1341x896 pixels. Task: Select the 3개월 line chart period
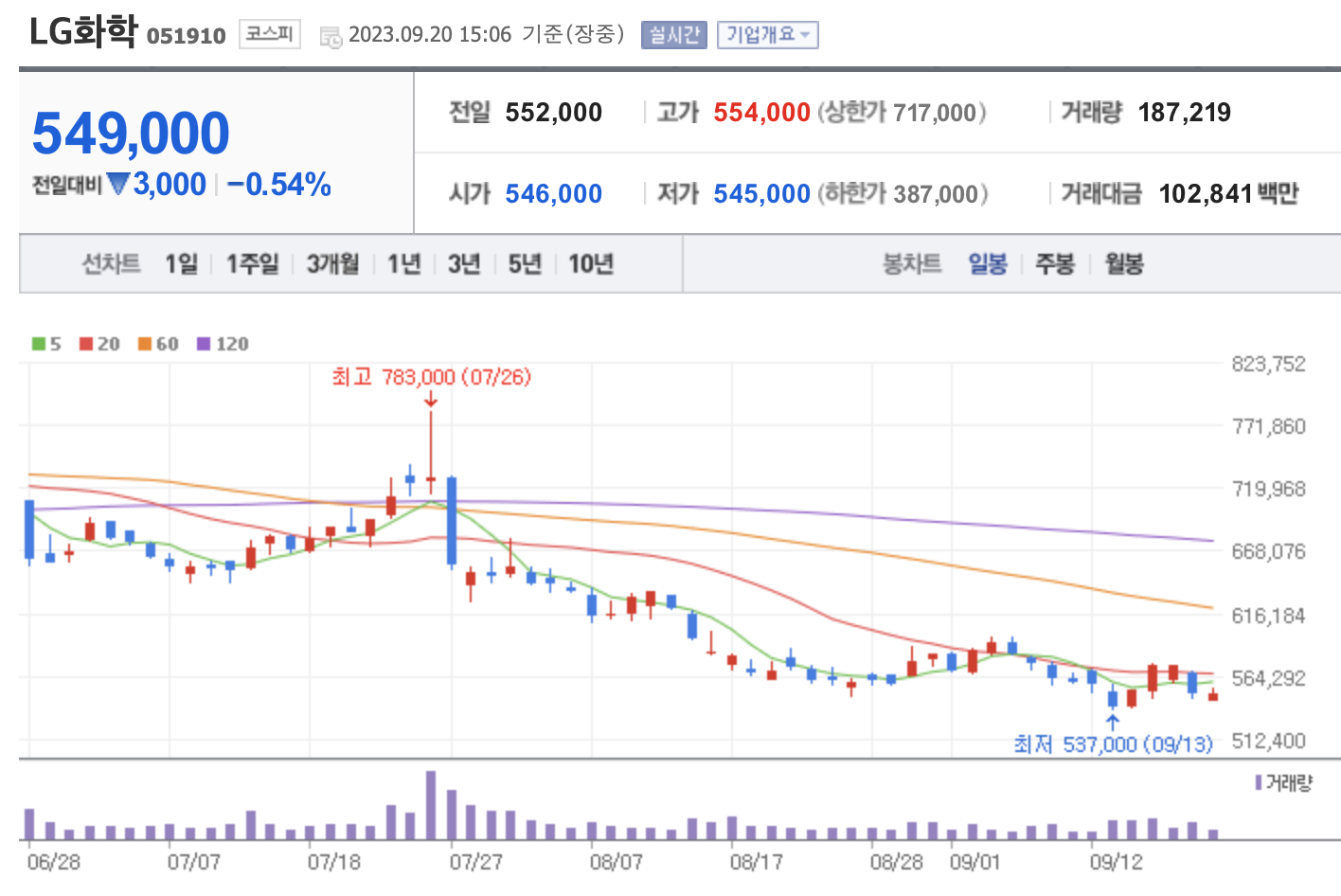[x=333, y=263]
